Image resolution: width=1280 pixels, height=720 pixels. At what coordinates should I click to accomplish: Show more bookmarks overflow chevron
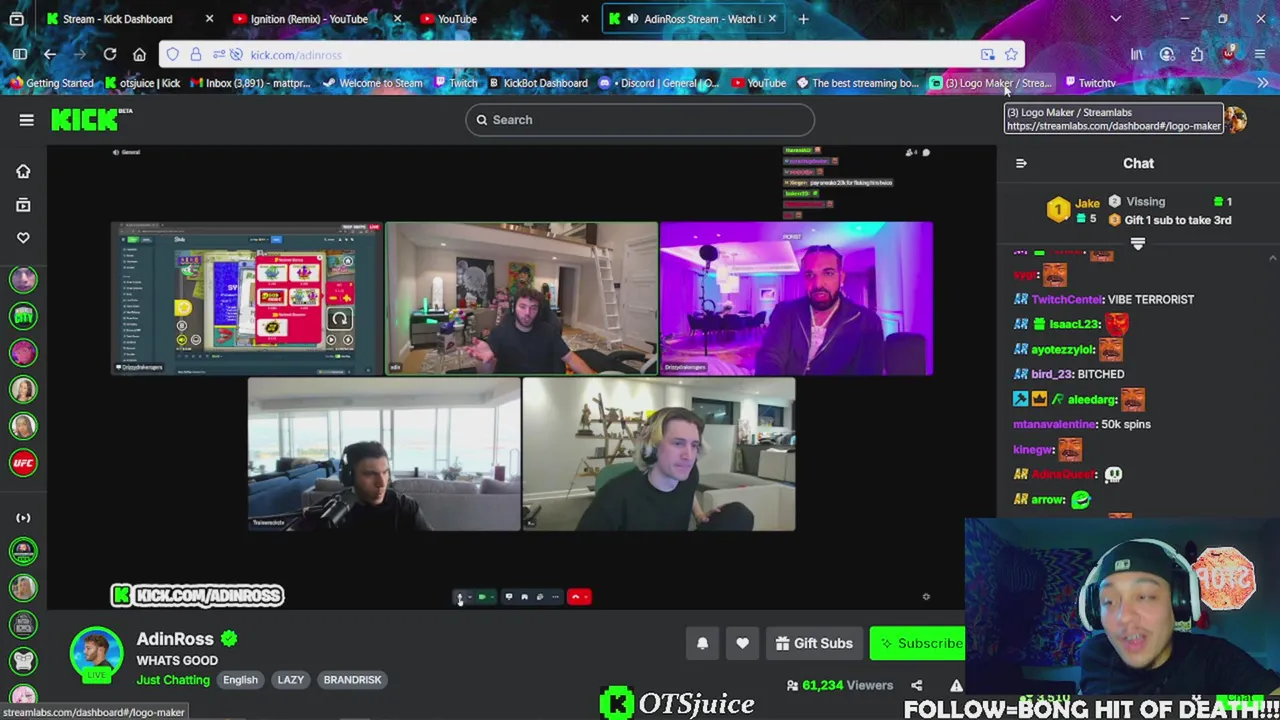point(1263,83)
